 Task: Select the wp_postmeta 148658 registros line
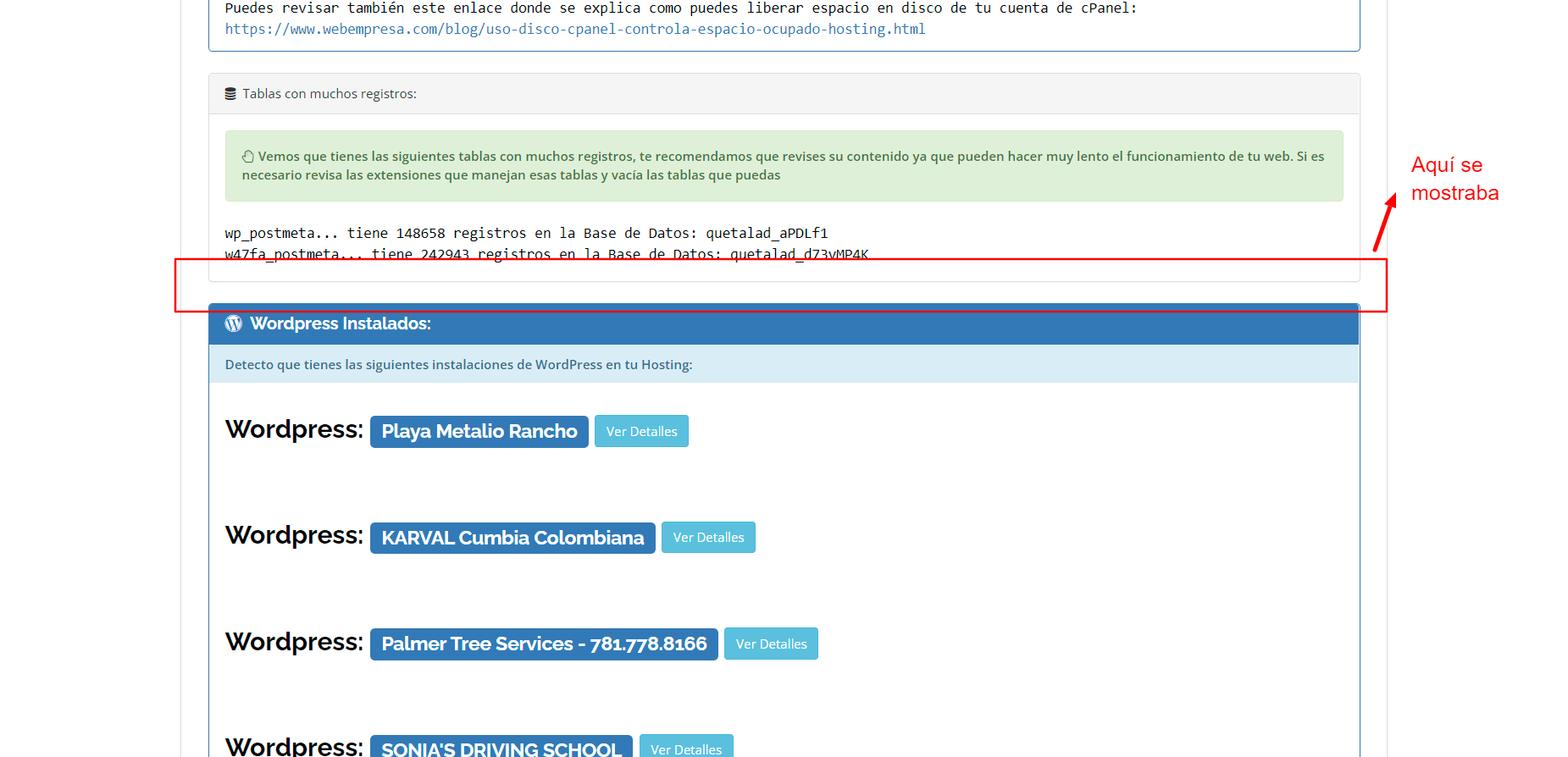pos(526,233)
